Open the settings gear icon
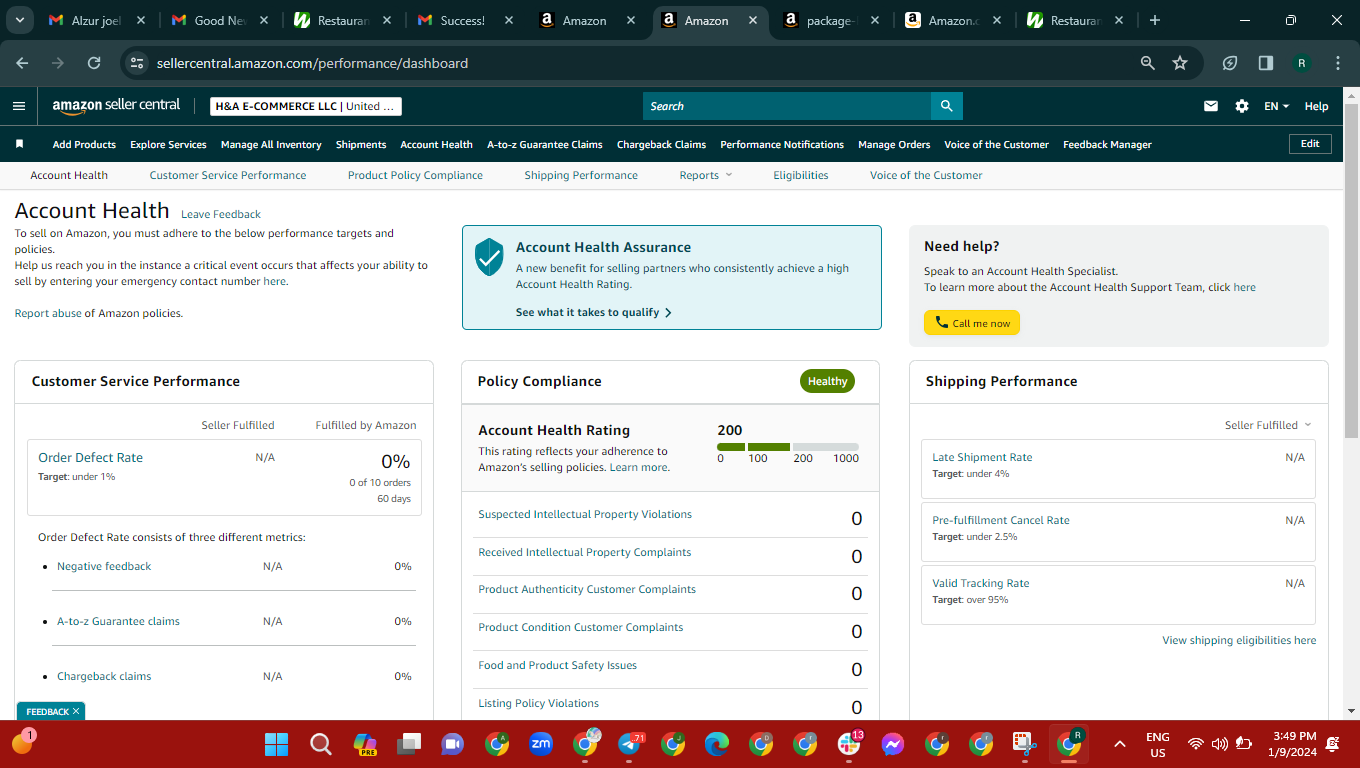1360x768 pixels. tap(1242, 106)
